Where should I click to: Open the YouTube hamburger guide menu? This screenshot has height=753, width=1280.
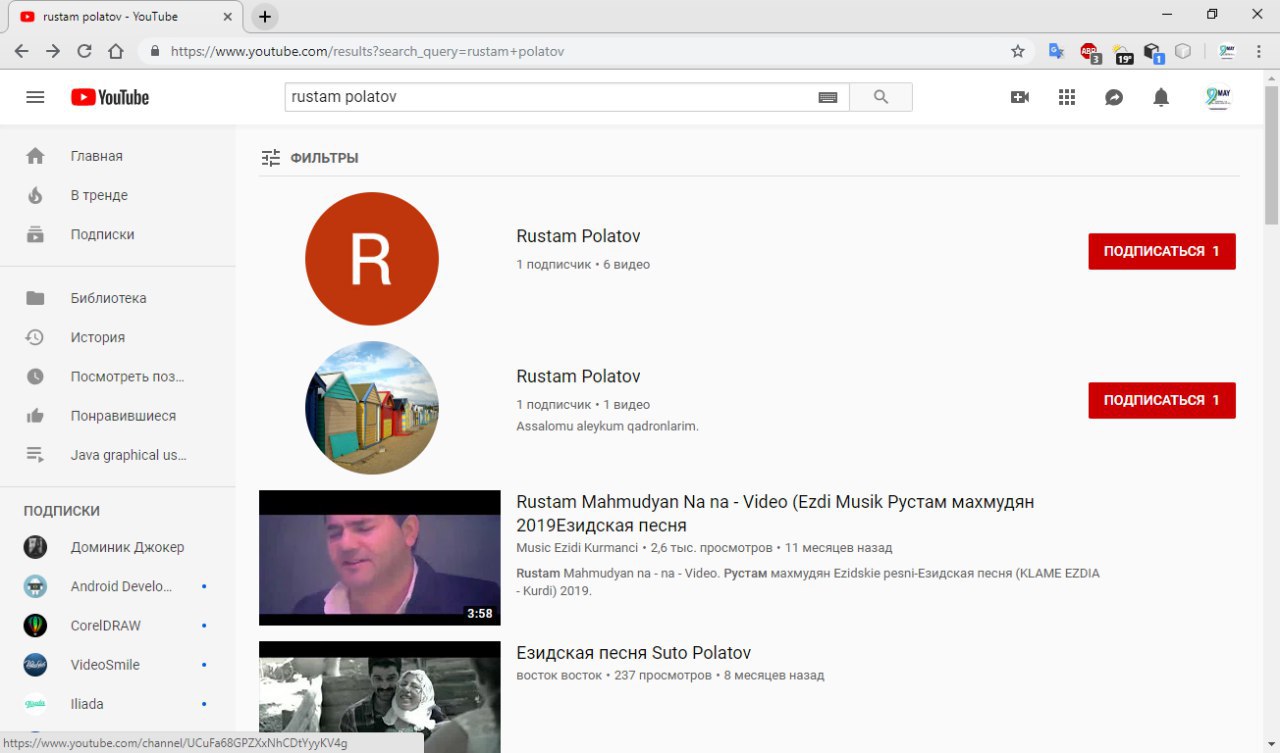(35, 97)
